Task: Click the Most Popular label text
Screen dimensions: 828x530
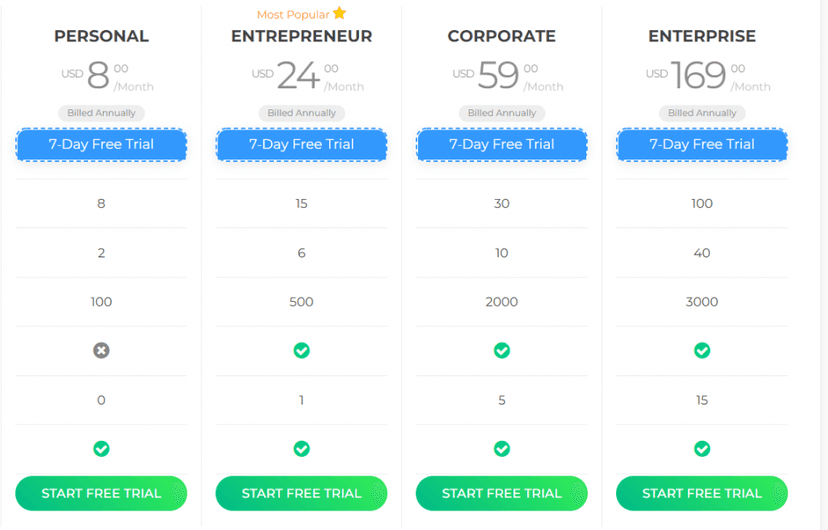Action: [x=293, y=15]
